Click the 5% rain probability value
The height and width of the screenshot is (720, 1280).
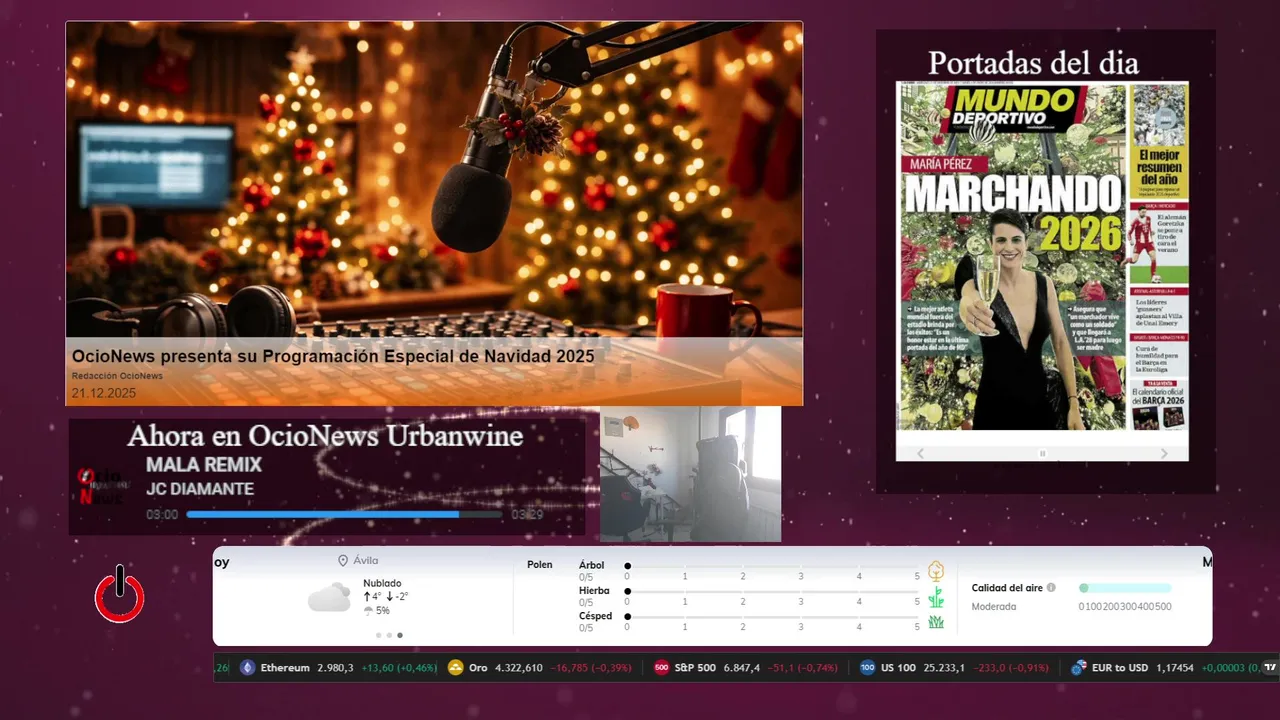click(x=383, y=611)
